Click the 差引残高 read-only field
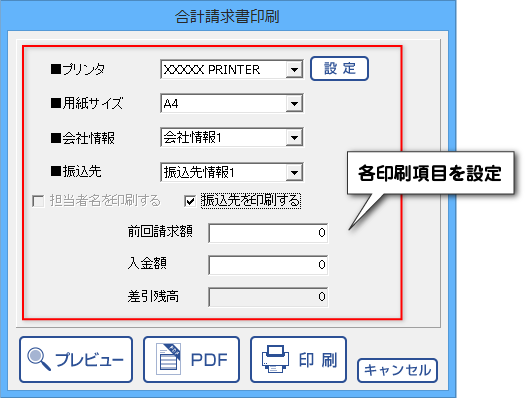The width and height of the screenshot is (525, 398). tap(268, 297)
